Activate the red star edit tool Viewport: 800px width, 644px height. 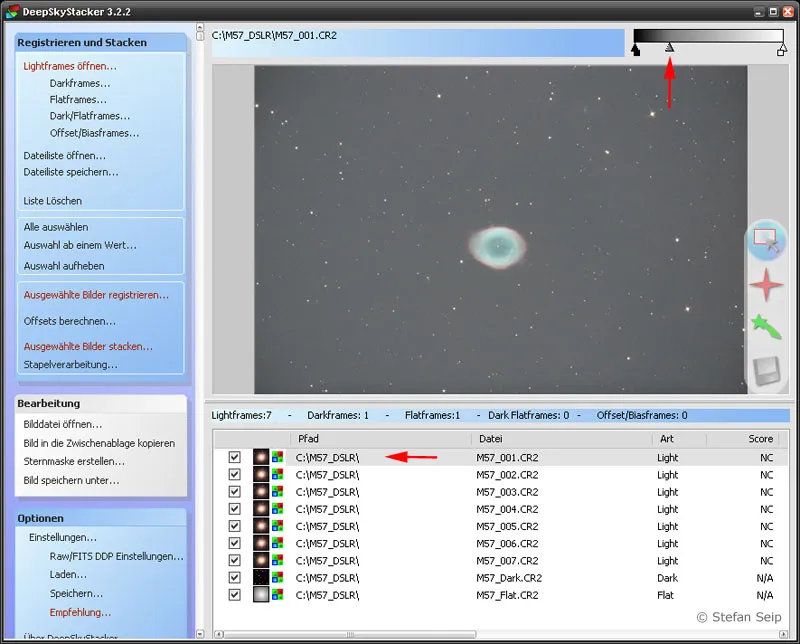[x=766, y=285]
